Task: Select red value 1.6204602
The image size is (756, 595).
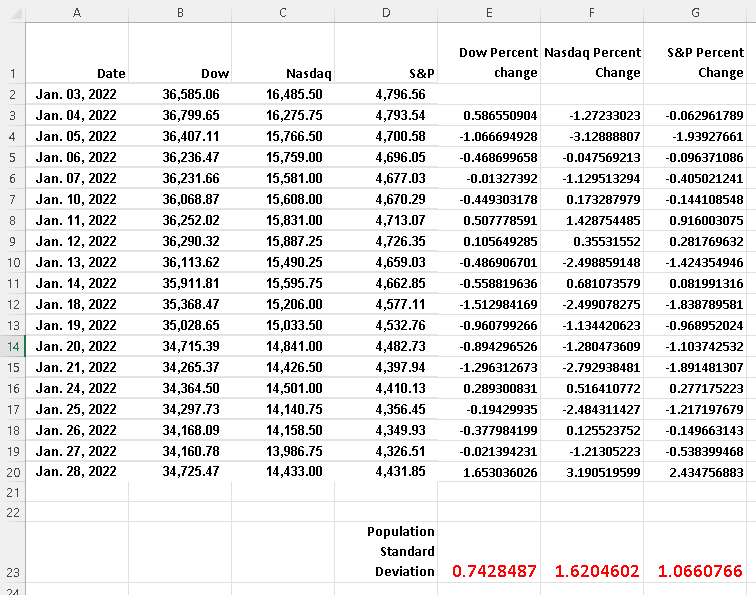Action: (592, 552)
